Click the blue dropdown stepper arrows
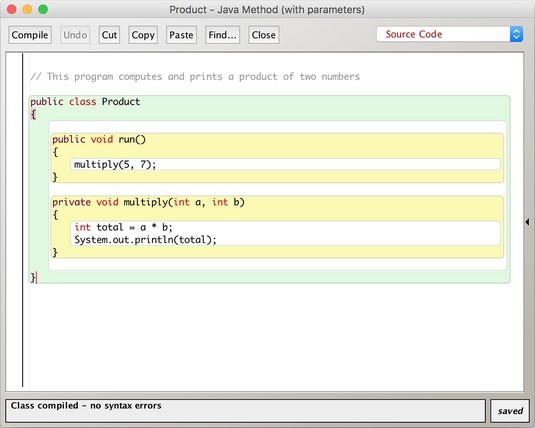Image resolution: width=535 pixels, height=428 pixels. pyautogui.click(x=517, y=34)
